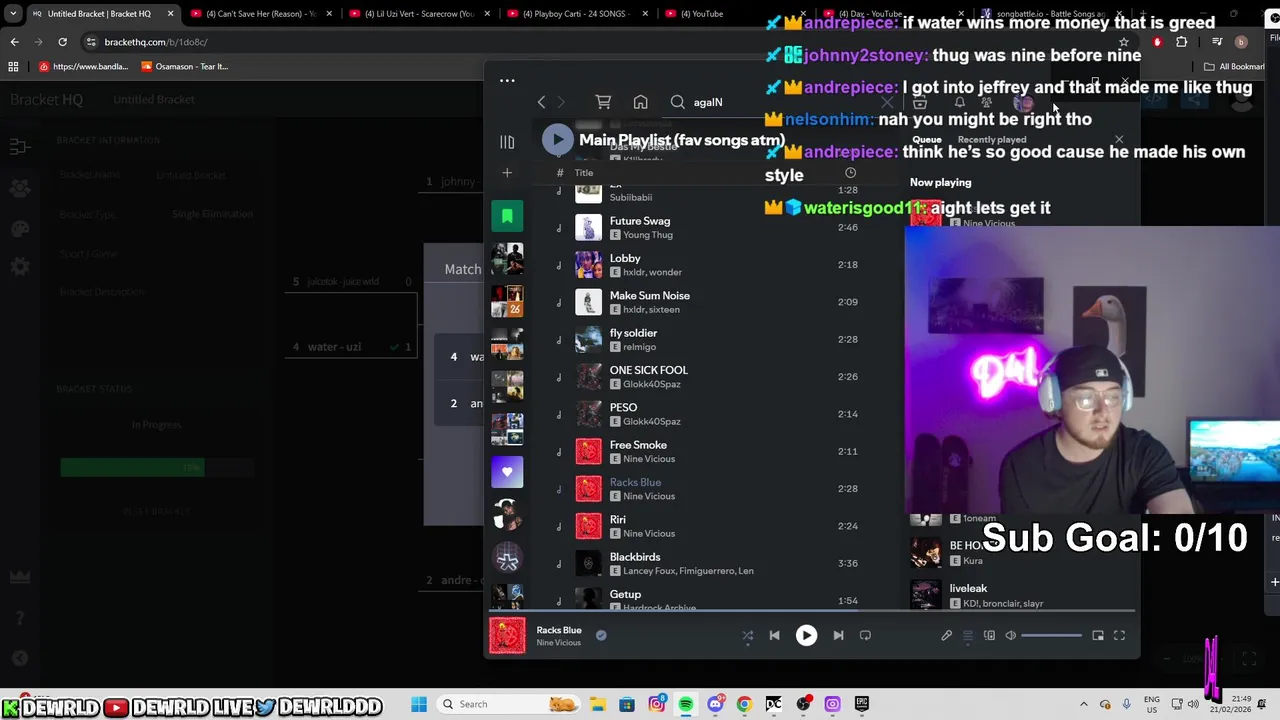Viewport: 1280px width, 720px height.
Task: Select the Make Sum Noise track
Action: [x=716, y=302]
